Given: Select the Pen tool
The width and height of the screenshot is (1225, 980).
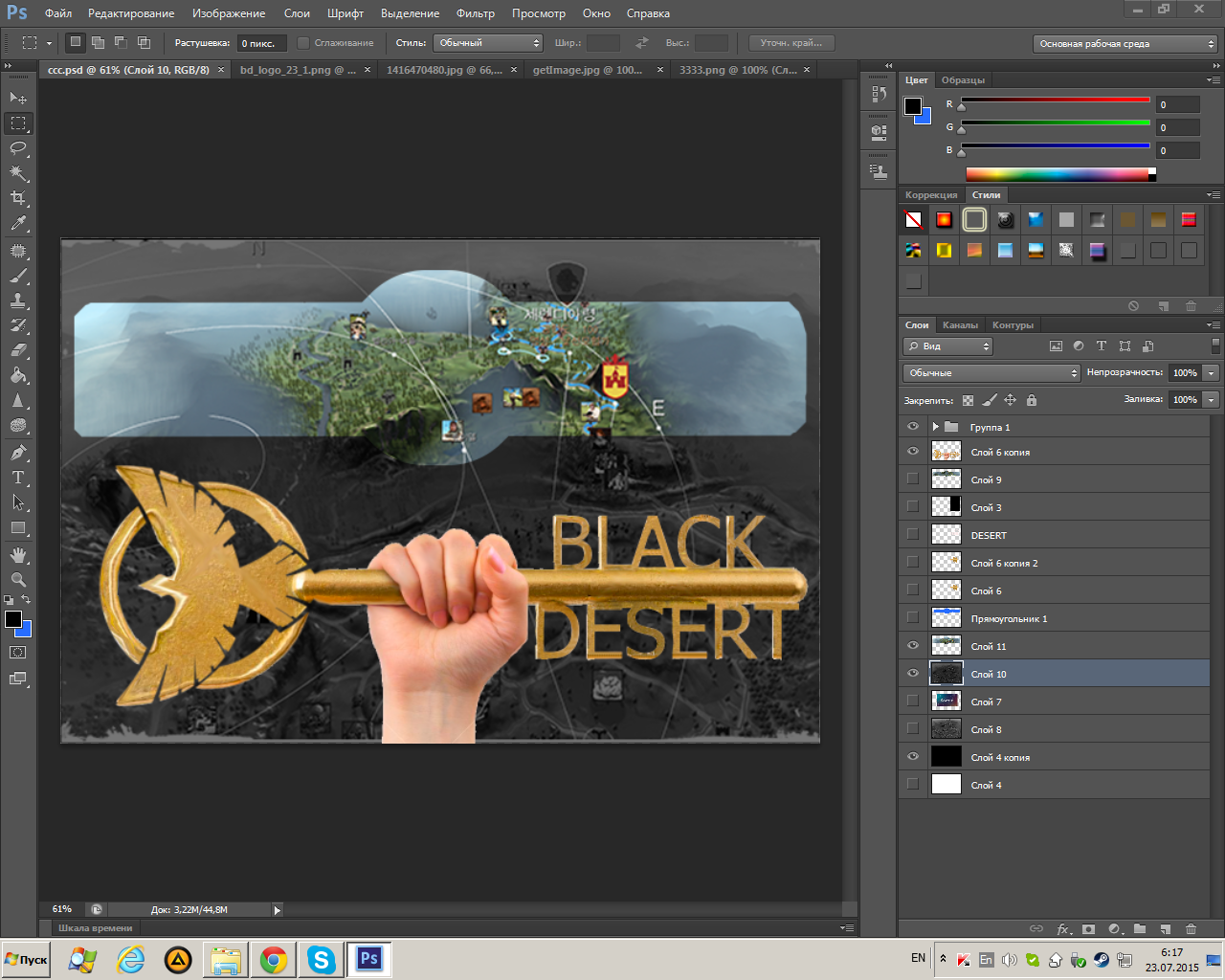Looking at the screenshot, I should click(x=18, y=452).
